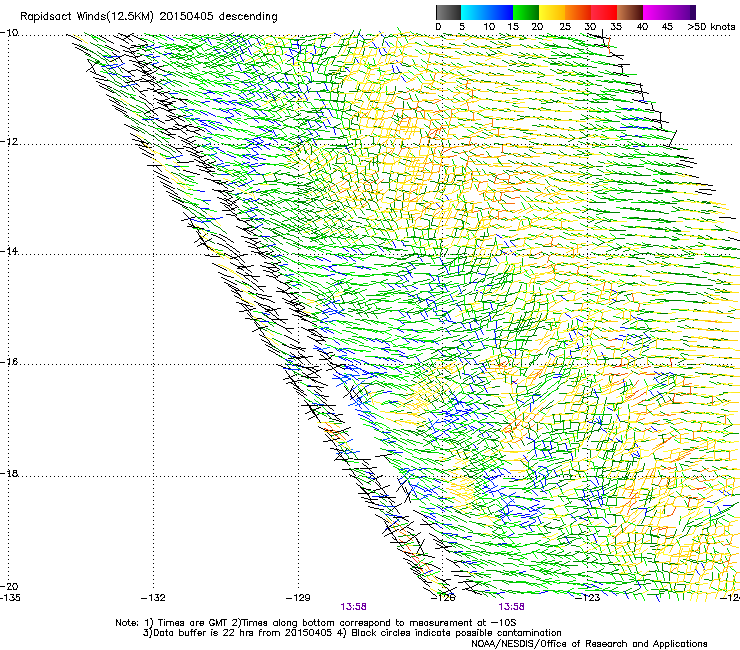Click the yellow 20-25 knots legend segment

click(552, 12)
